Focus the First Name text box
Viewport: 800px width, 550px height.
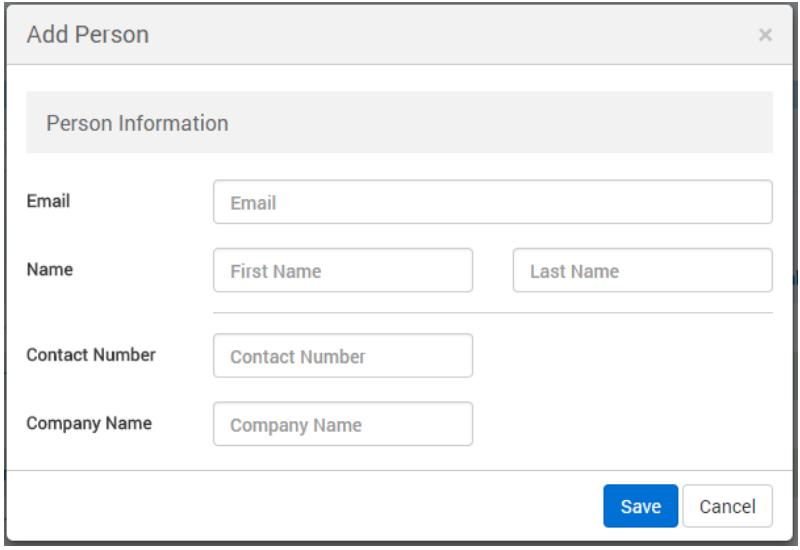pyautogui.click(x=342, y=271)
